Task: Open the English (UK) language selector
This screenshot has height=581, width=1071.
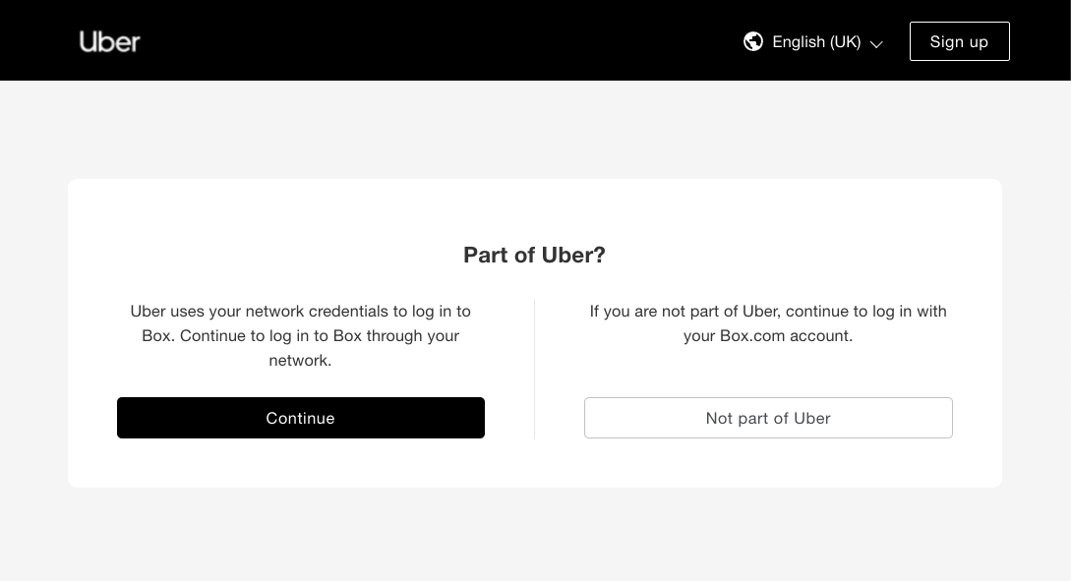Action: tap(813, 41)
